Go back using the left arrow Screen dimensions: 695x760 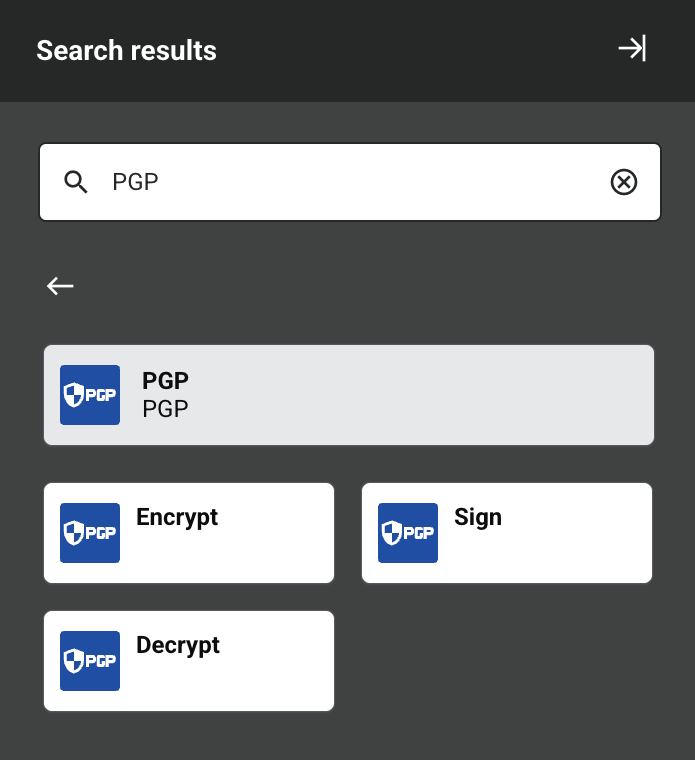pos(60,286)
